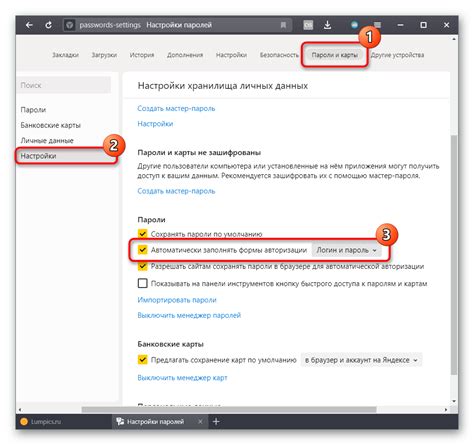Click the back arrow navigation icon
474x445 pixels.
(29, 25)
